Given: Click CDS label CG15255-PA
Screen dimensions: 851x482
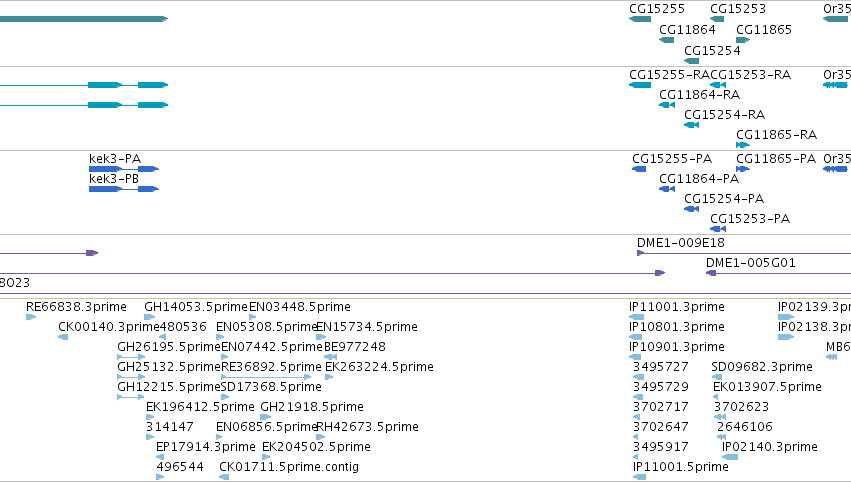Looking at the screenshot, I should [x=672, y=158].
